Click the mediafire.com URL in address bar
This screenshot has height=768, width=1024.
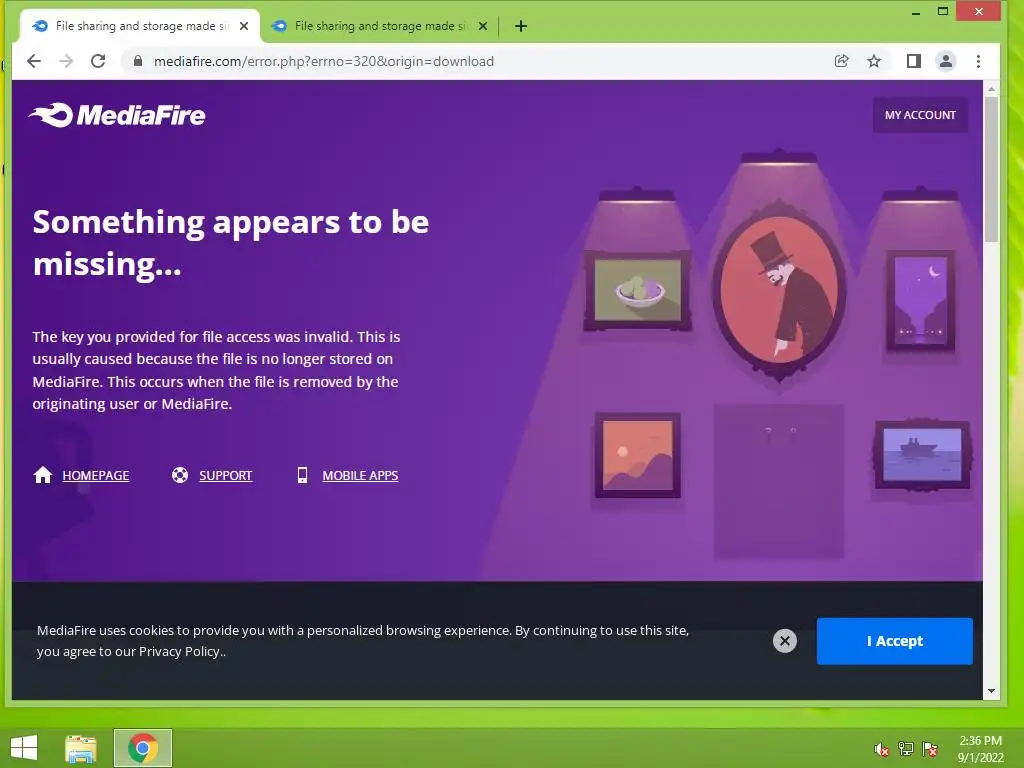(324, 61)
